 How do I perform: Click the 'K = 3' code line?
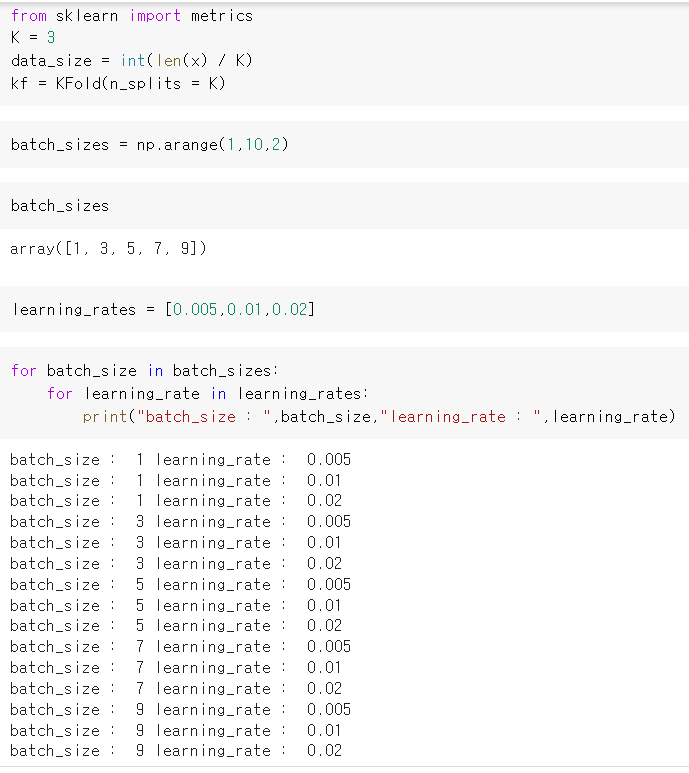[33, 37]
